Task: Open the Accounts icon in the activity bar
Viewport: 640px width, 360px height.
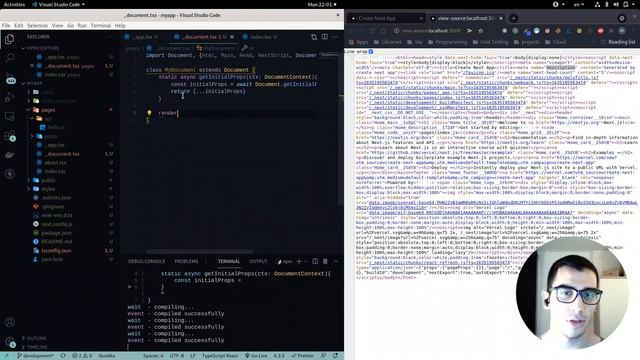Action: click(9, 322)
